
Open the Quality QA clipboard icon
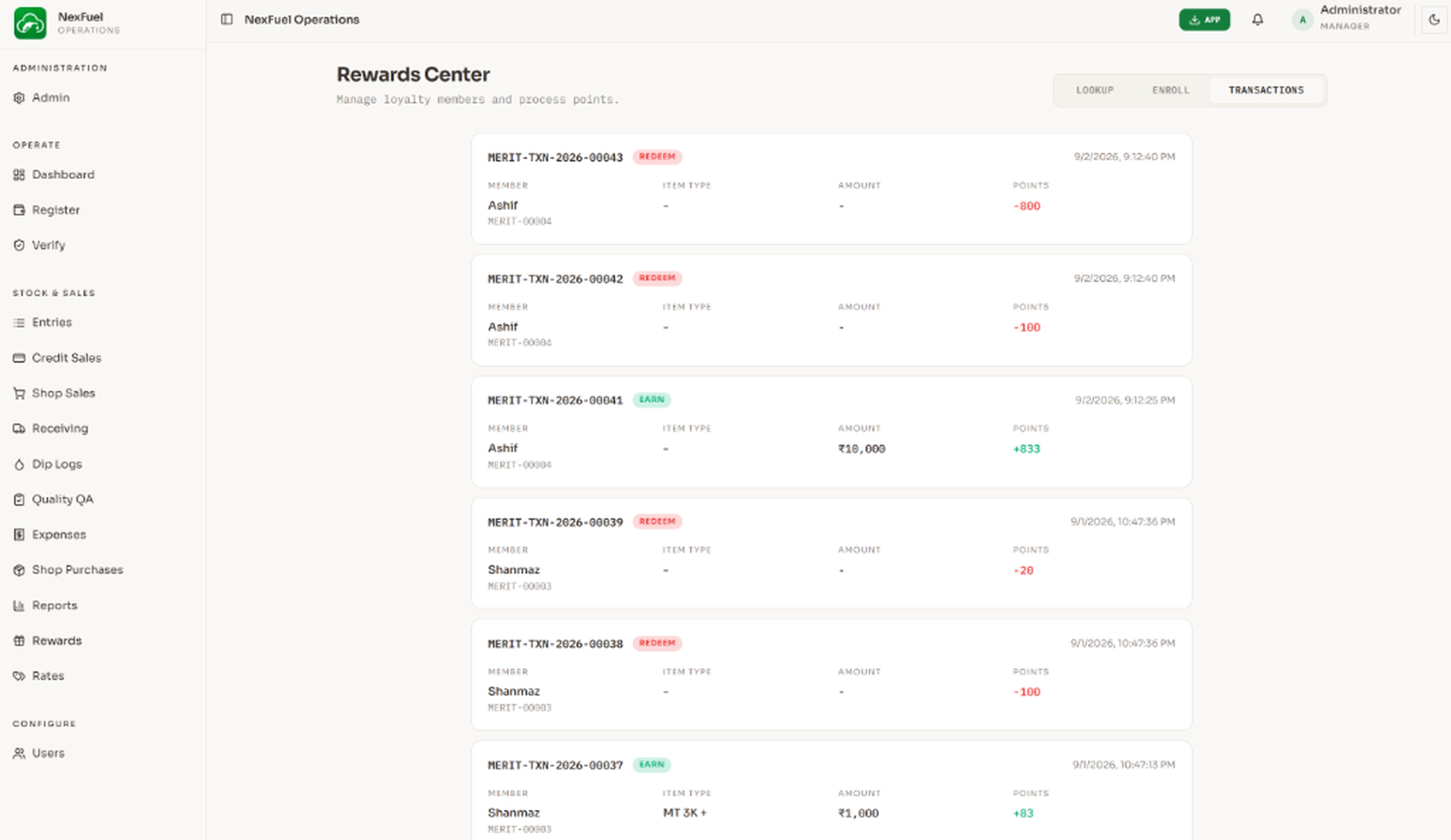(19, 499)
